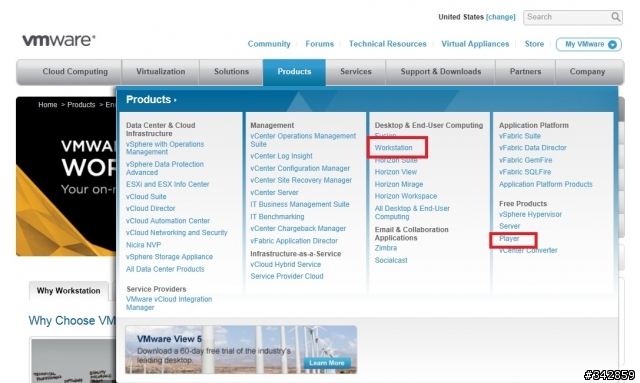640x383 pixels.
Task: Open vSphere Data Protection Advanced
Action: point(165,168)
